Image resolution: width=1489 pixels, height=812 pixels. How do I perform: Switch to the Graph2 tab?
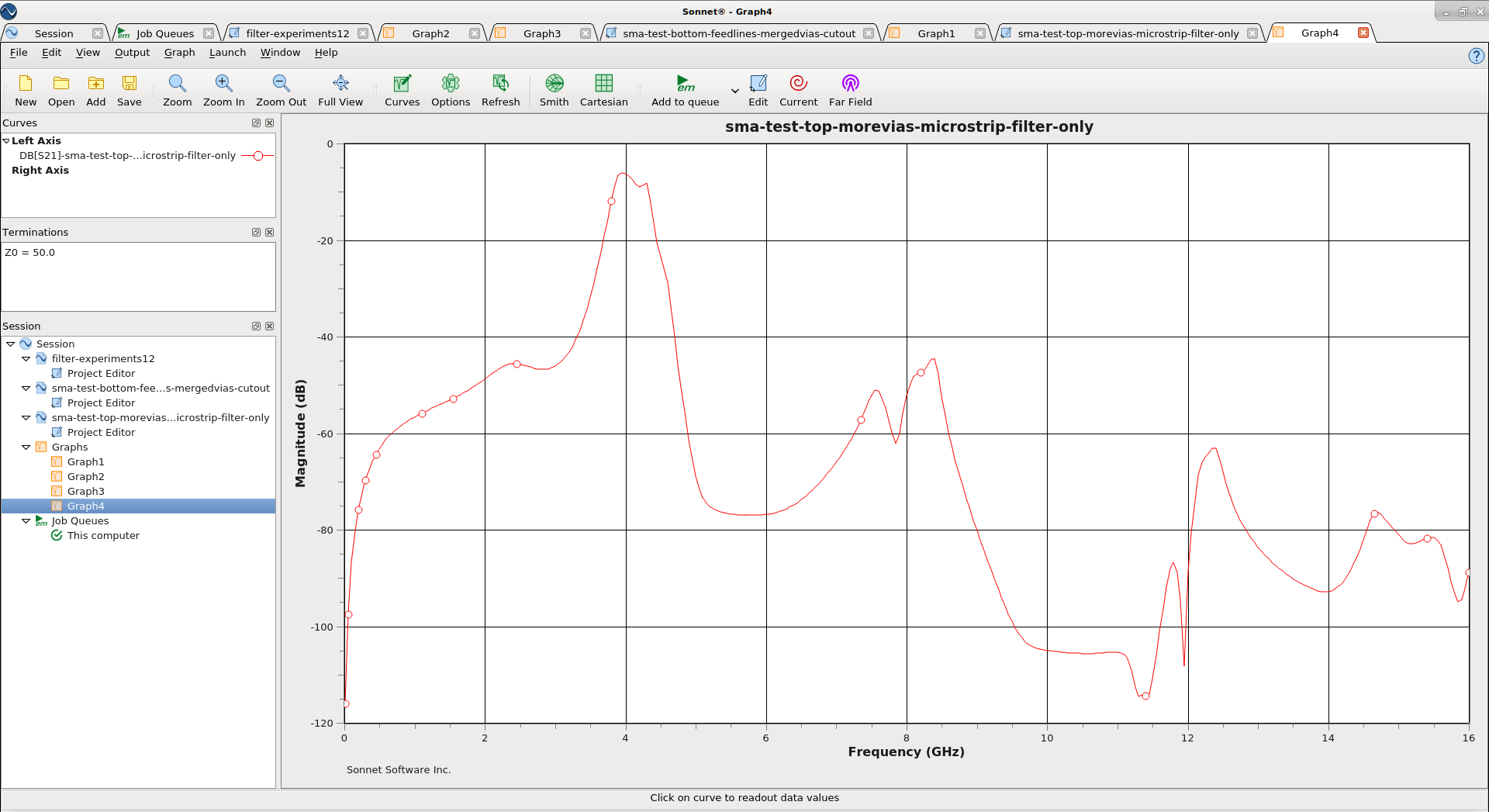point(430,33)
